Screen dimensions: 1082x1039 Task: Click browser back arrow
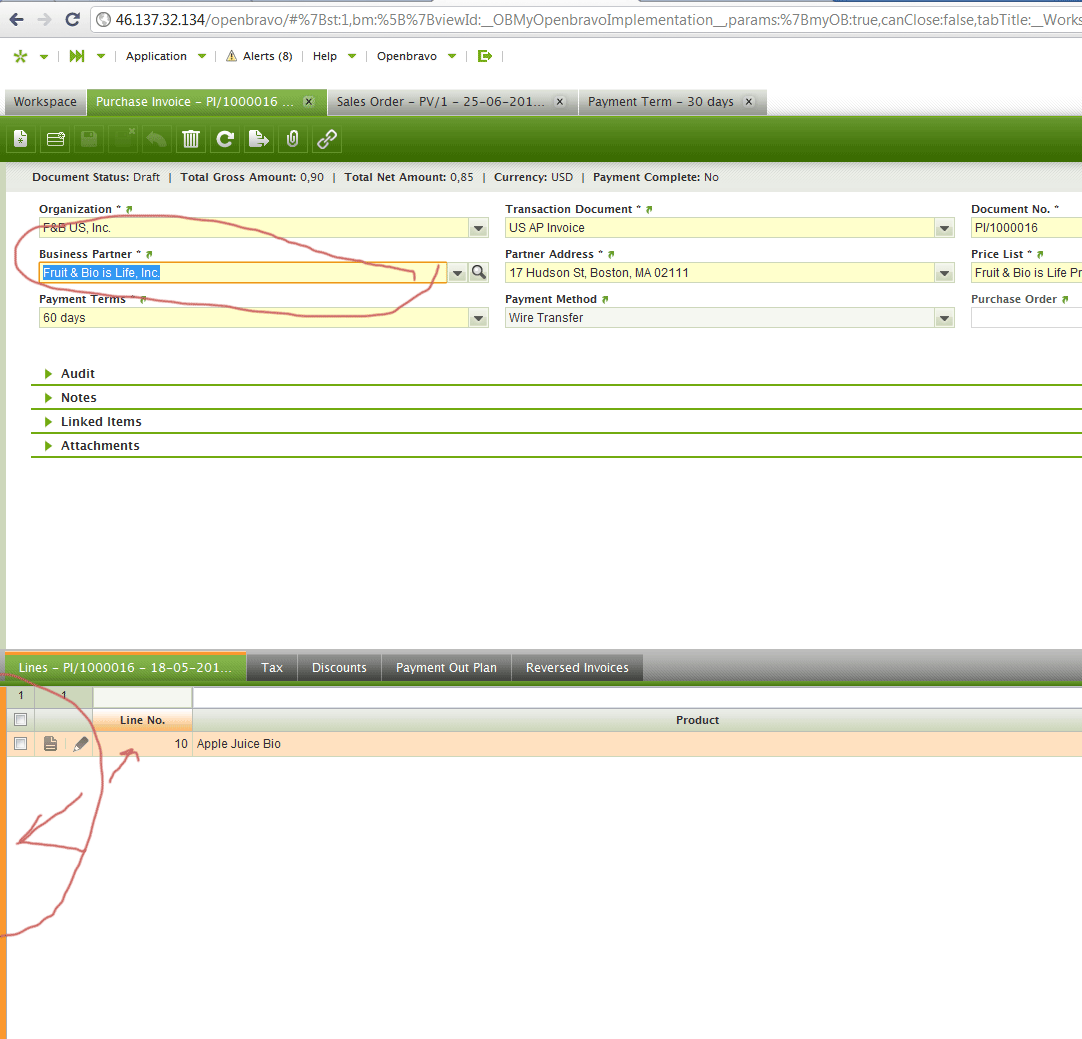point(17,19)
